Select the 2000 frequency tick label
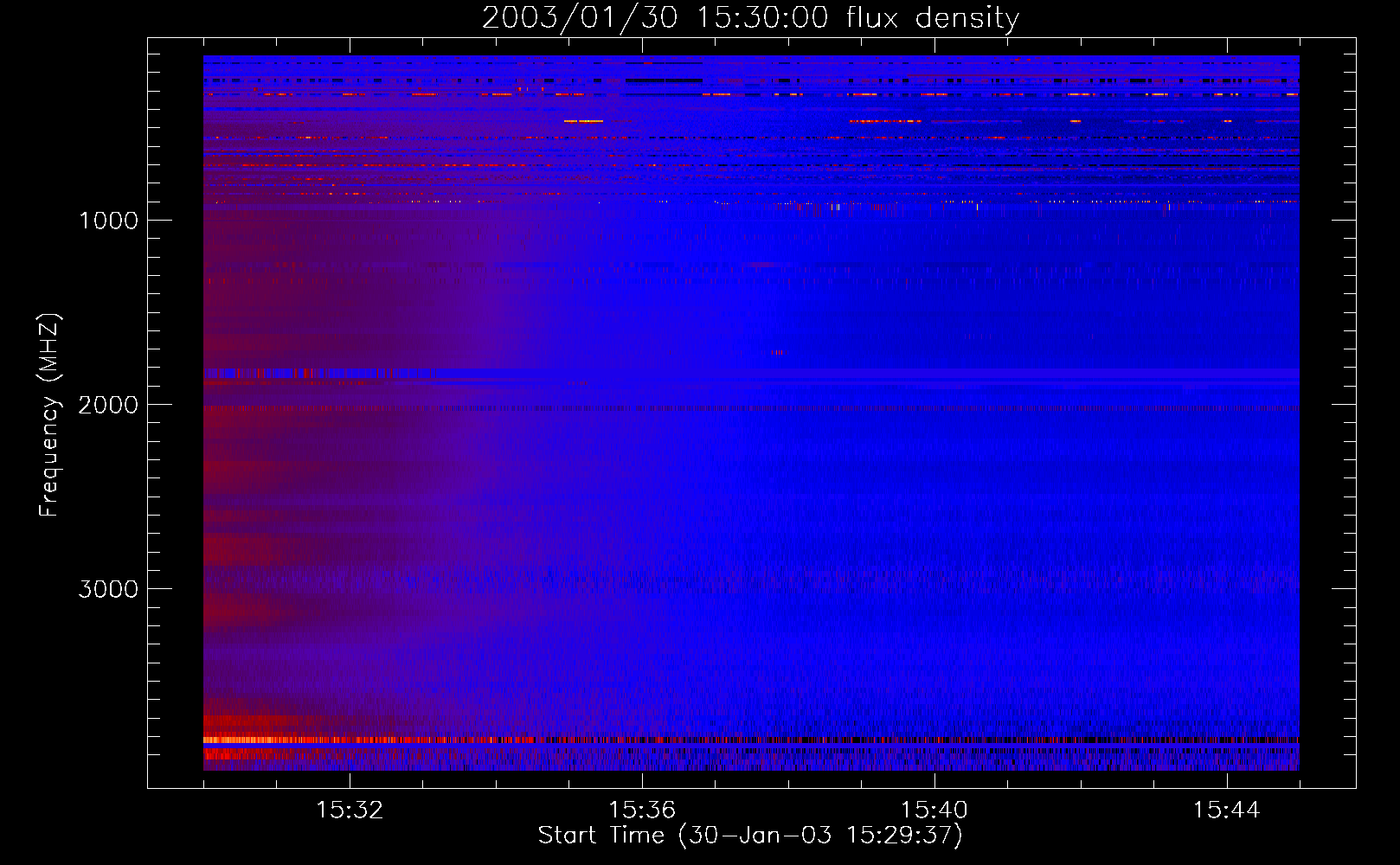Viewport: 1400px width, 865px height. click(x=108, y=405)
